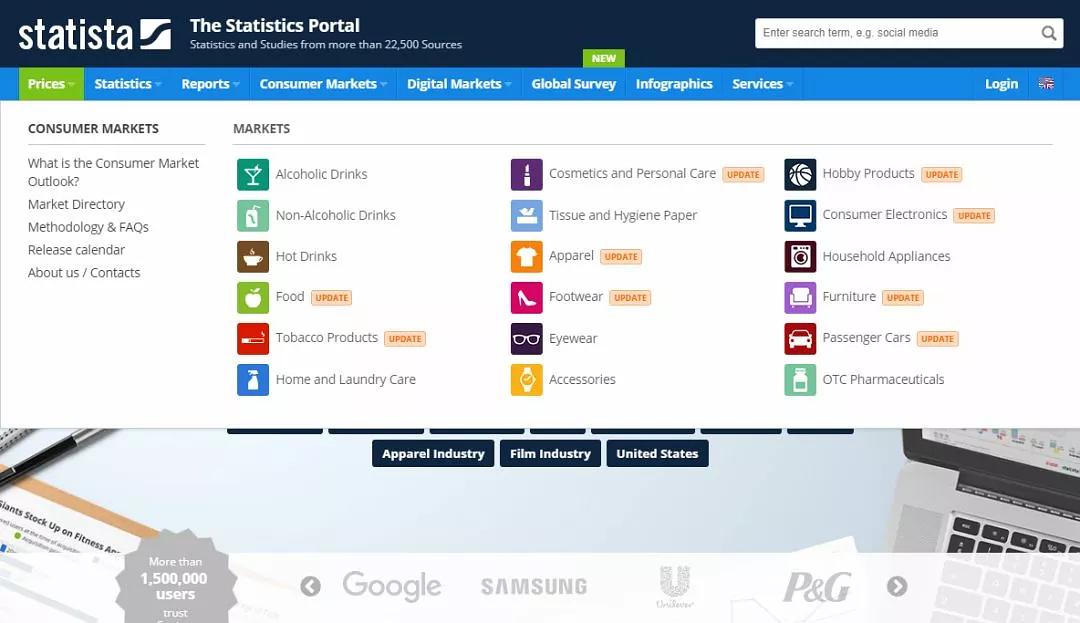The image size is (1080, 623).
Task: Click the previous arrow in the logo carousel
Action: pyautogui.click(x=311, y=587)
